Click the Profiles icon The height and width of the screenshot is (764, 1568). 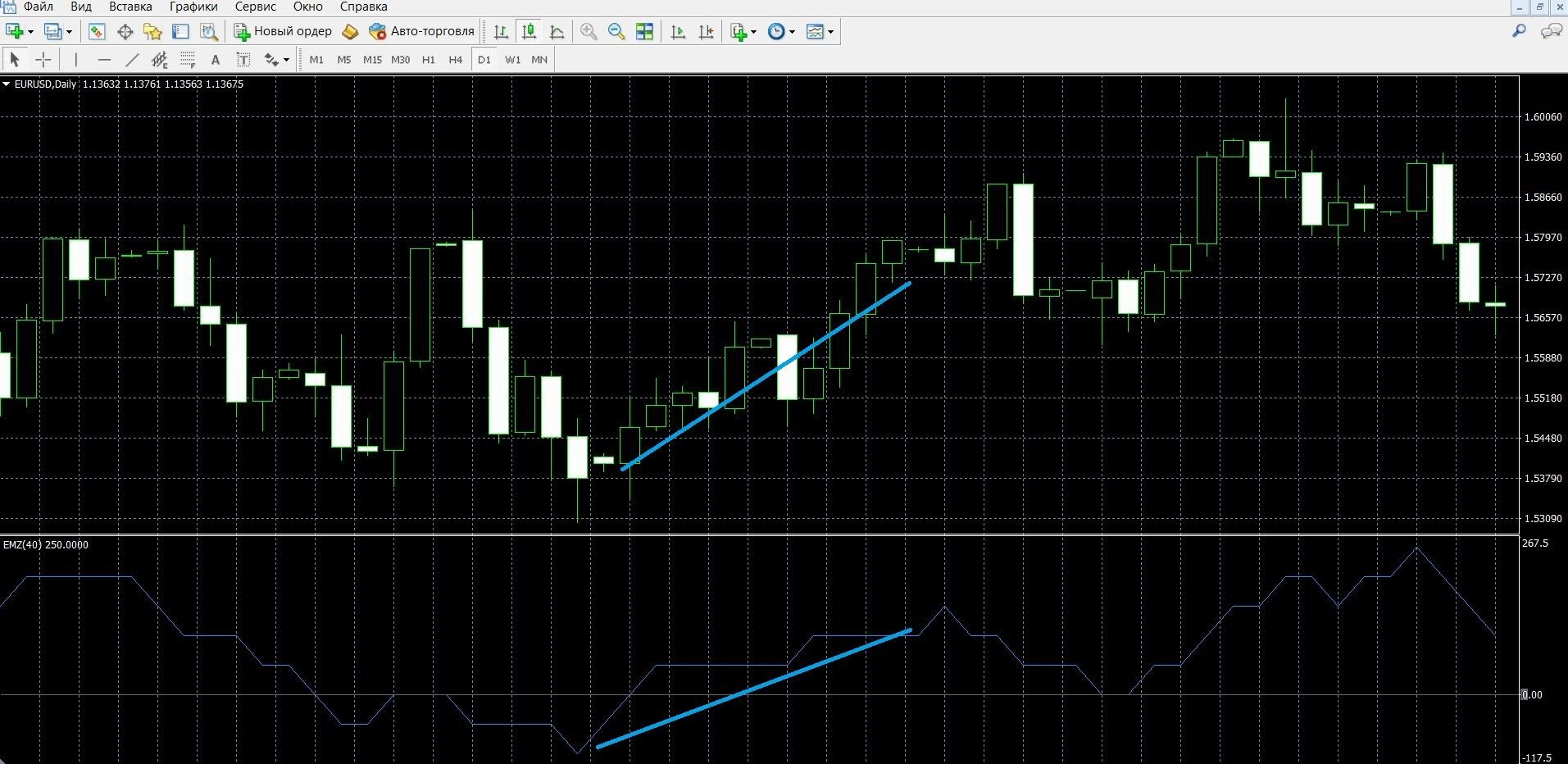[x=53, y=32]
